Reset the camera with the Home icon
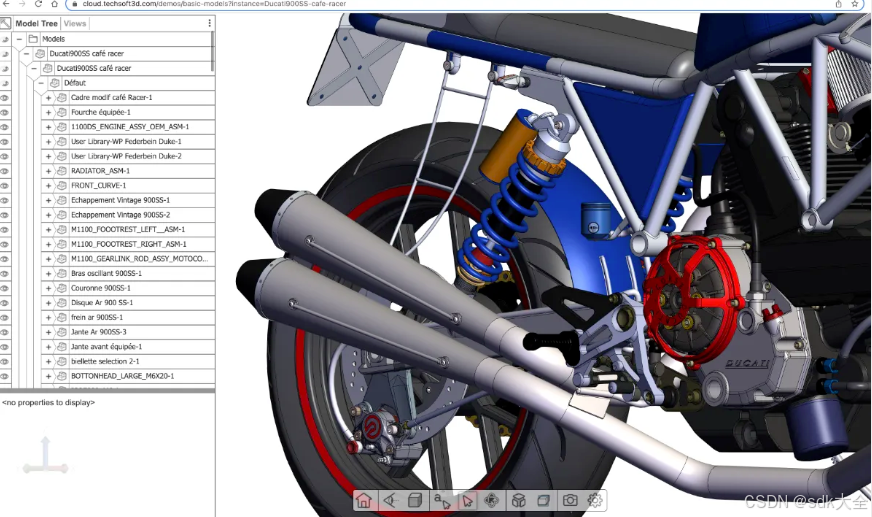 point(364,500)
